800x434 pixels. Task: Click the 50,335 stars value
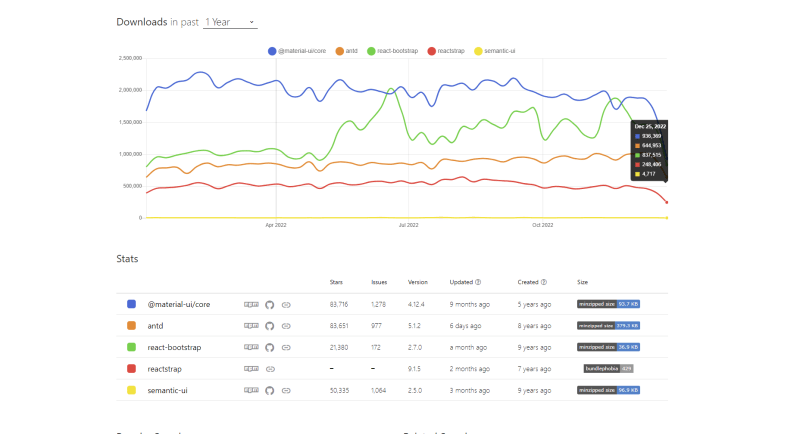(x=339, y=390)
